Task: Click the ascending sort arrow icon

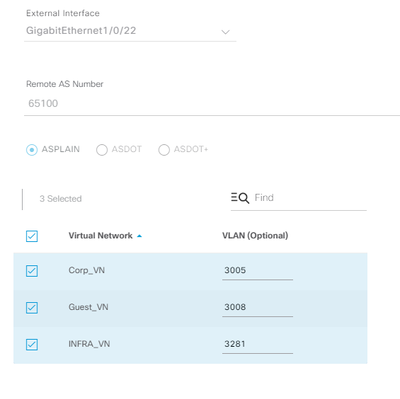Action: pyautogui.click(x=139, y=236)
